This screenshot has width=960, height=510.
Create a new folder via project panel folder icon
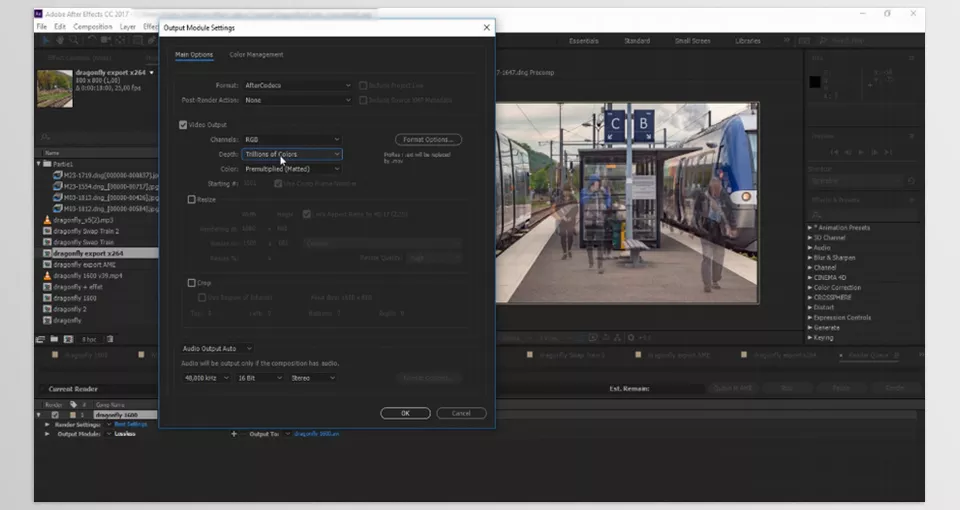click(x=54, y=339)
